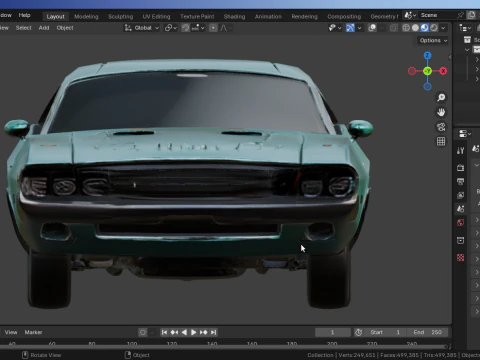Switch perspective/orthographic with the grid gizmo button
This screenshot has height=360, width=480.
click(x=441, y=141)
